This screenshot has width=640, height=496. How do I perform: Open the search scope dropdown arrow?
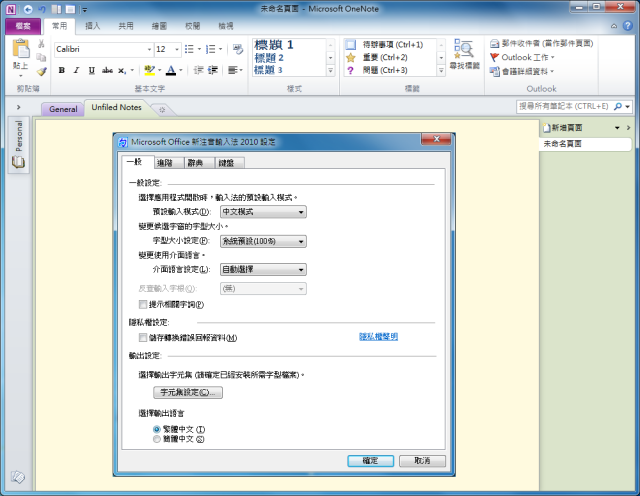[x=627, y=107]
